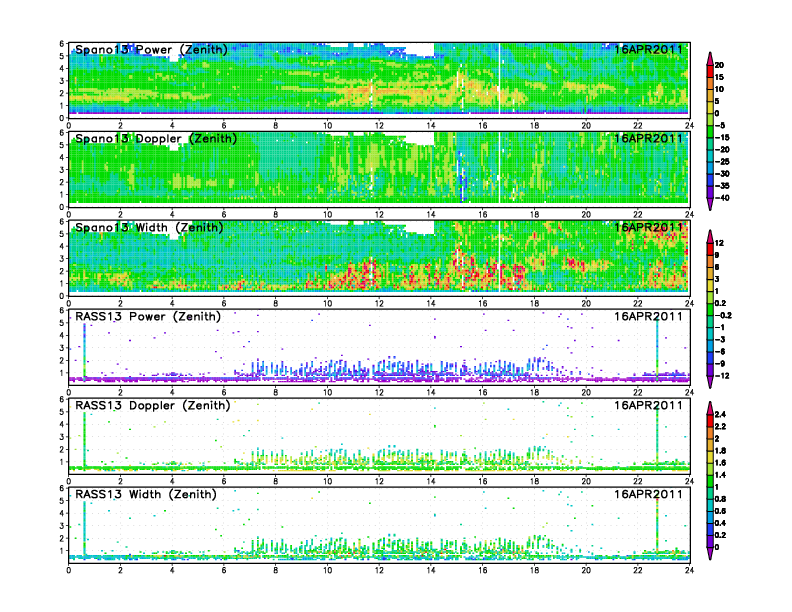Select the 16APR2011 date in RASS13 Power panel
This screenshot has height=612, width=792.
tap(648, 316)
